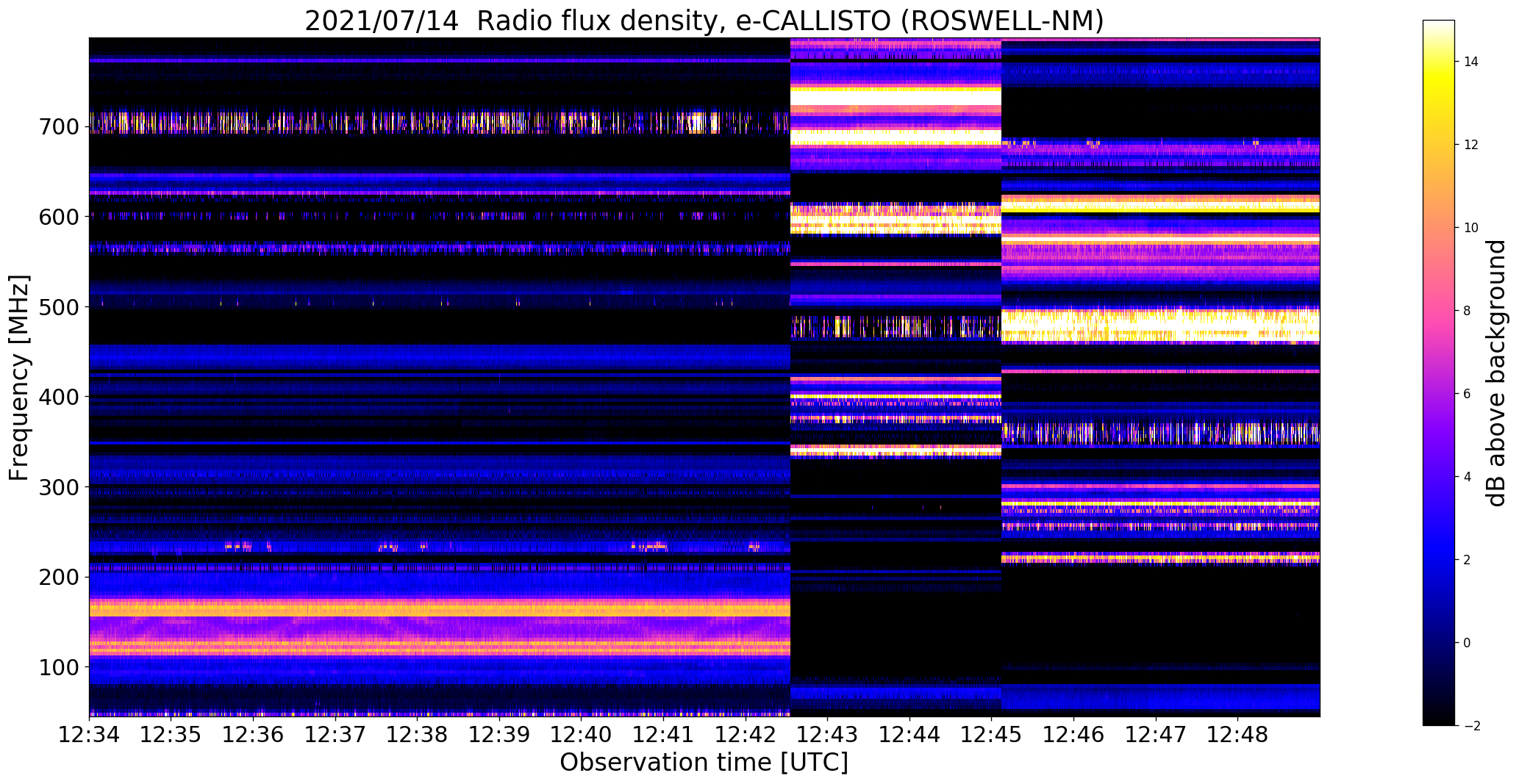Click the 600 frequency tick label
The height and width of the screenshot is (784, 1519).
pyautogui.click(x=59, y=217)
